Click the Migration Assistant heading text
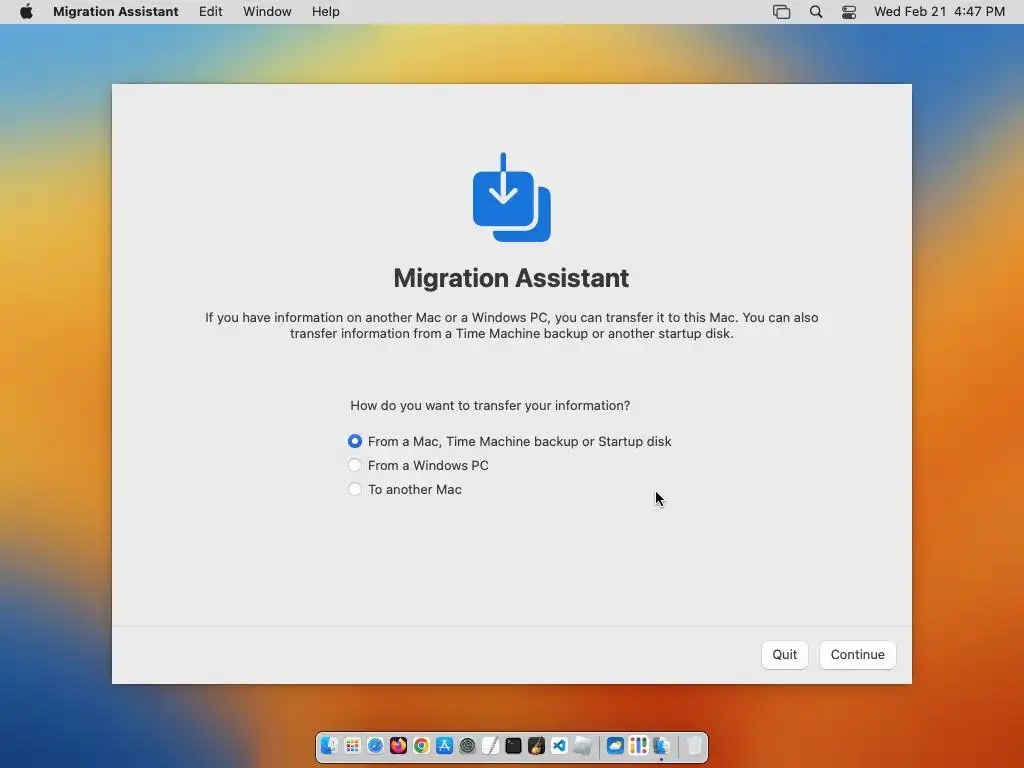 [x=511, y=278]
